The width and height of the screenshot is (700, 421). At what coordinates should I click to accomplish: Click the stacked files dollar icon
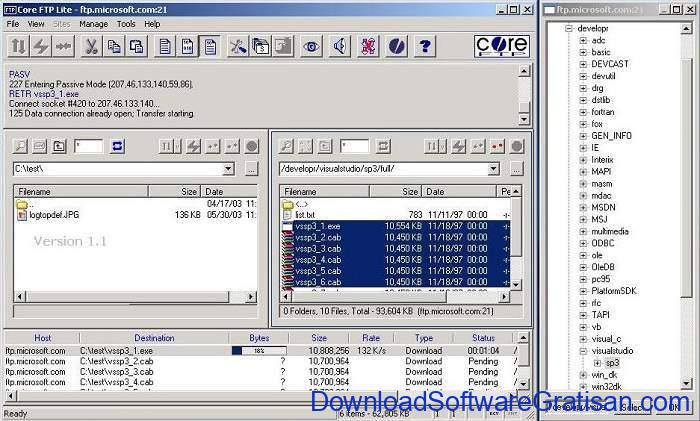(261, 46)
